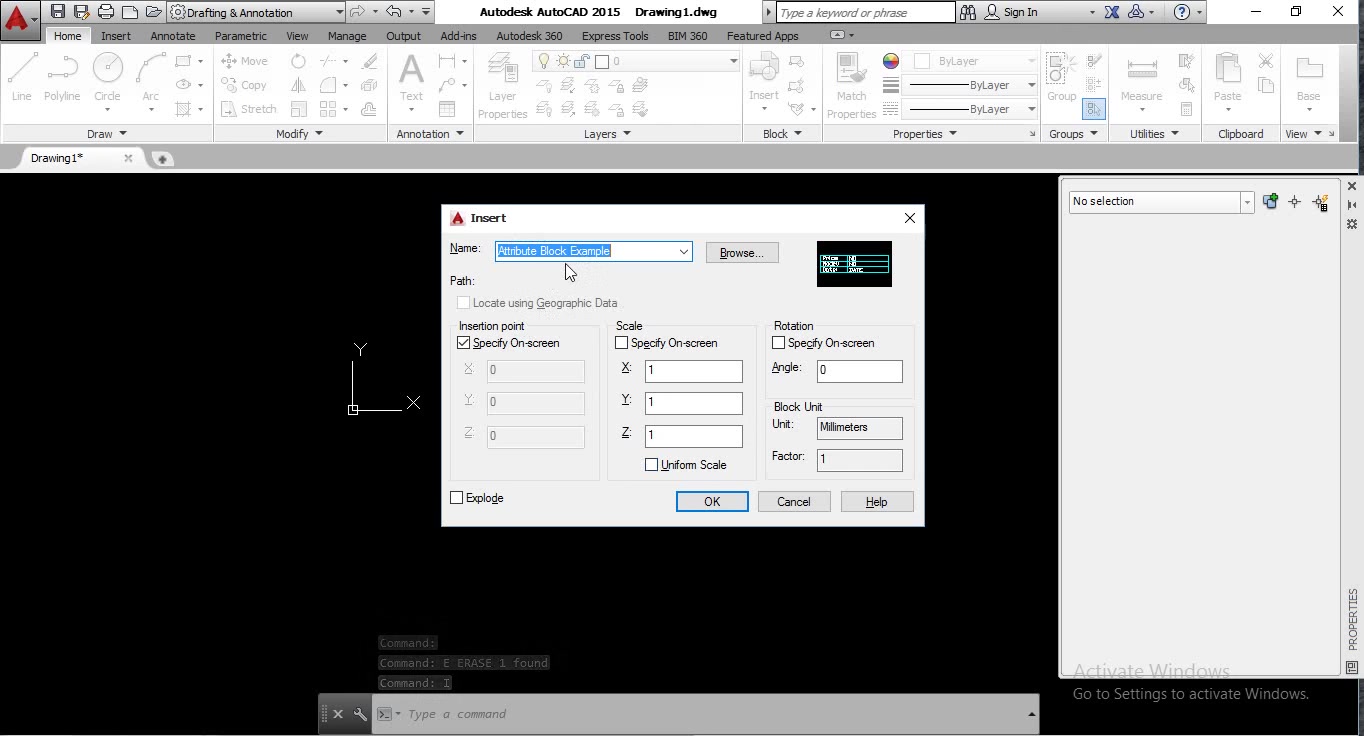Select the Circle tool
The width and height of the screenshot is (1364, 736).
[x=107, y=78]
